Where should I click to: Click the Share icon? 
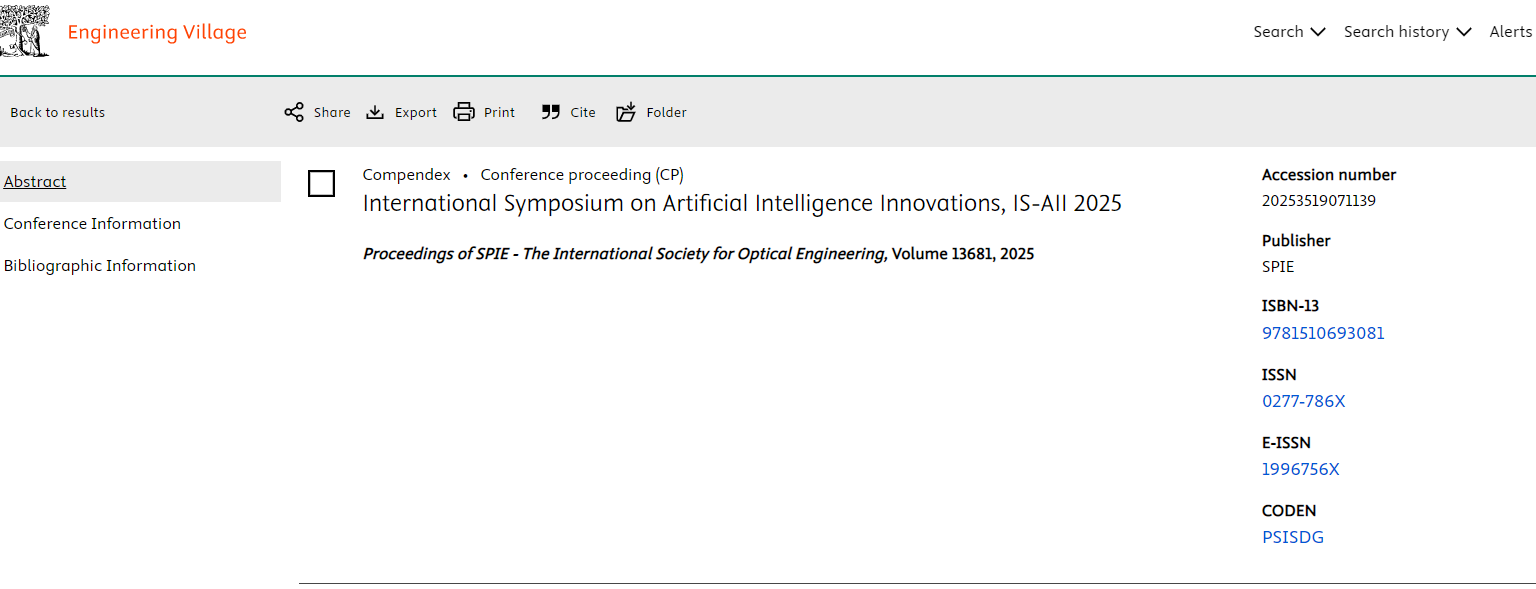click(294, 112)
